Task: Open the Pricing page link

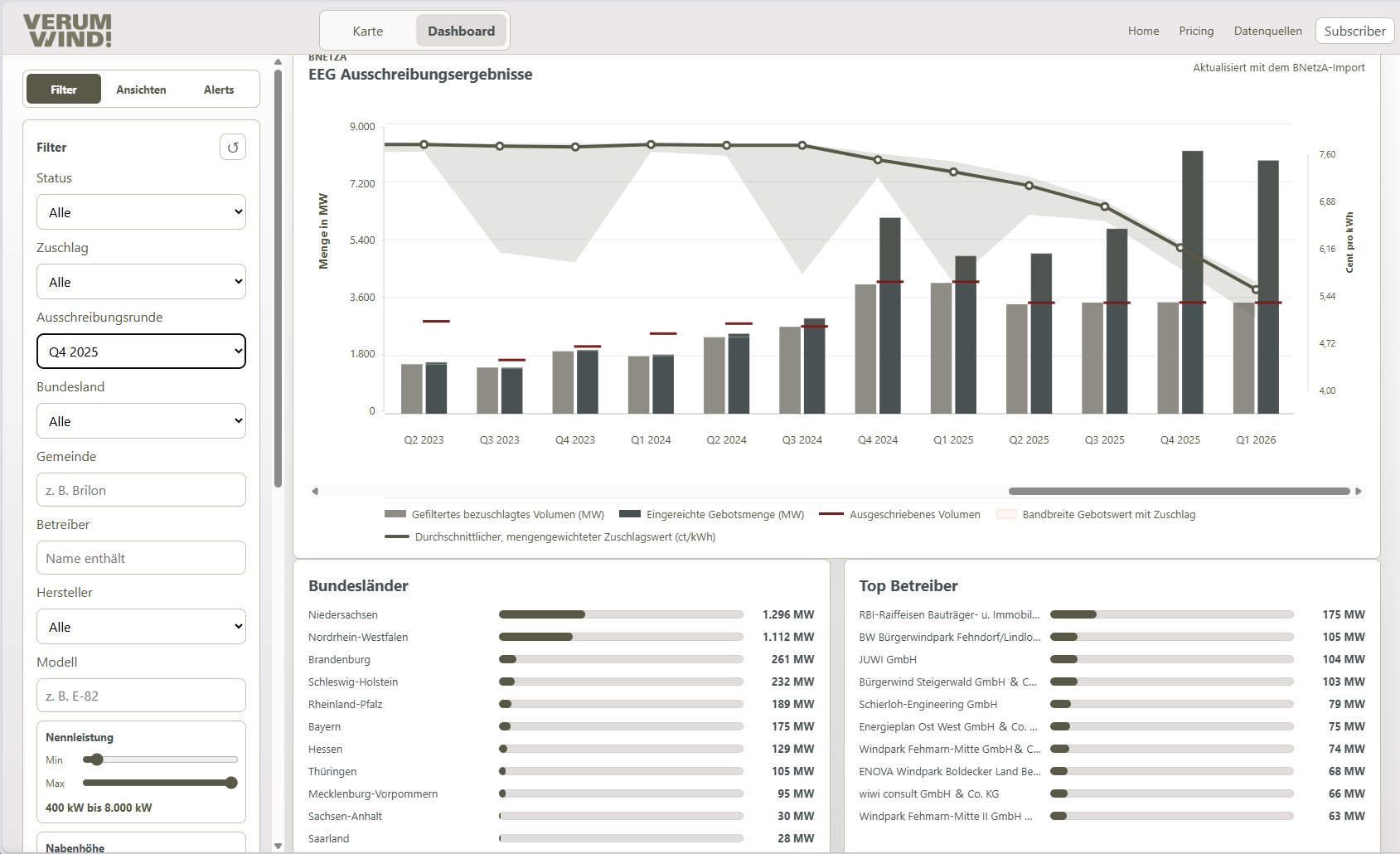Action: click(1196, 31)
